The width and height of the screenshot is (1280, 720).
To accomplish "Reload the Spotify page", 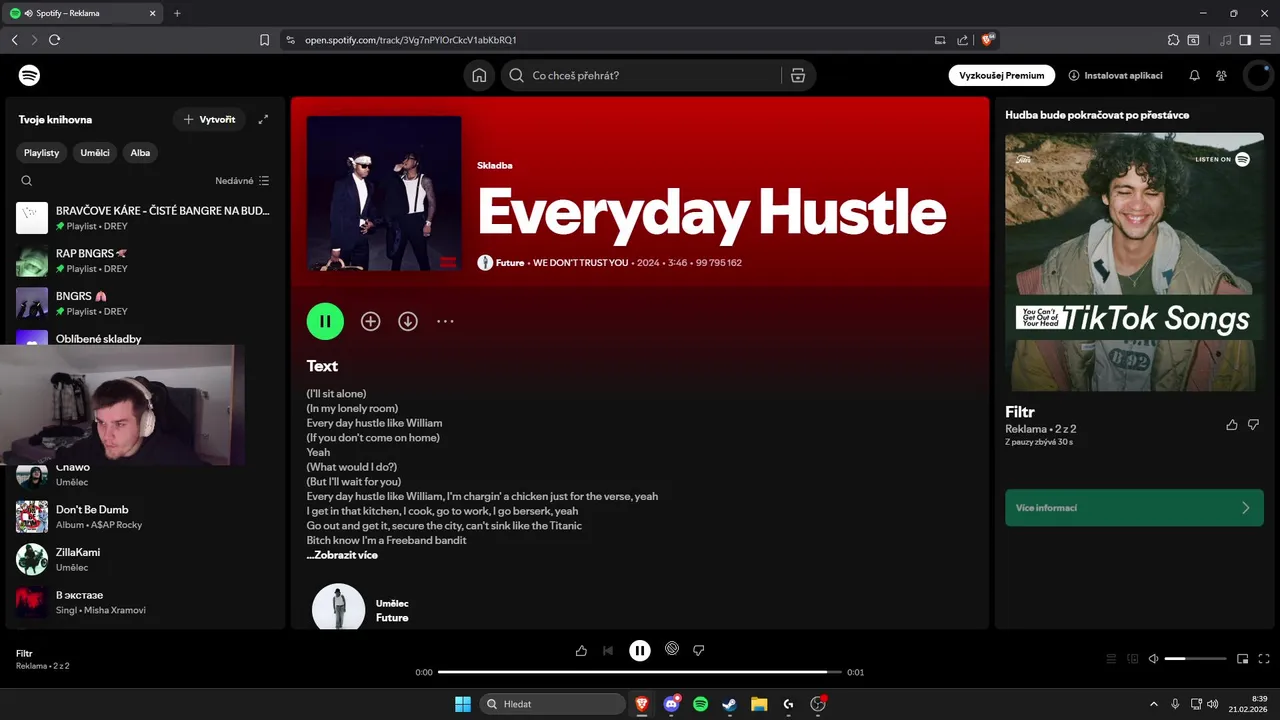I will [54, 40].
